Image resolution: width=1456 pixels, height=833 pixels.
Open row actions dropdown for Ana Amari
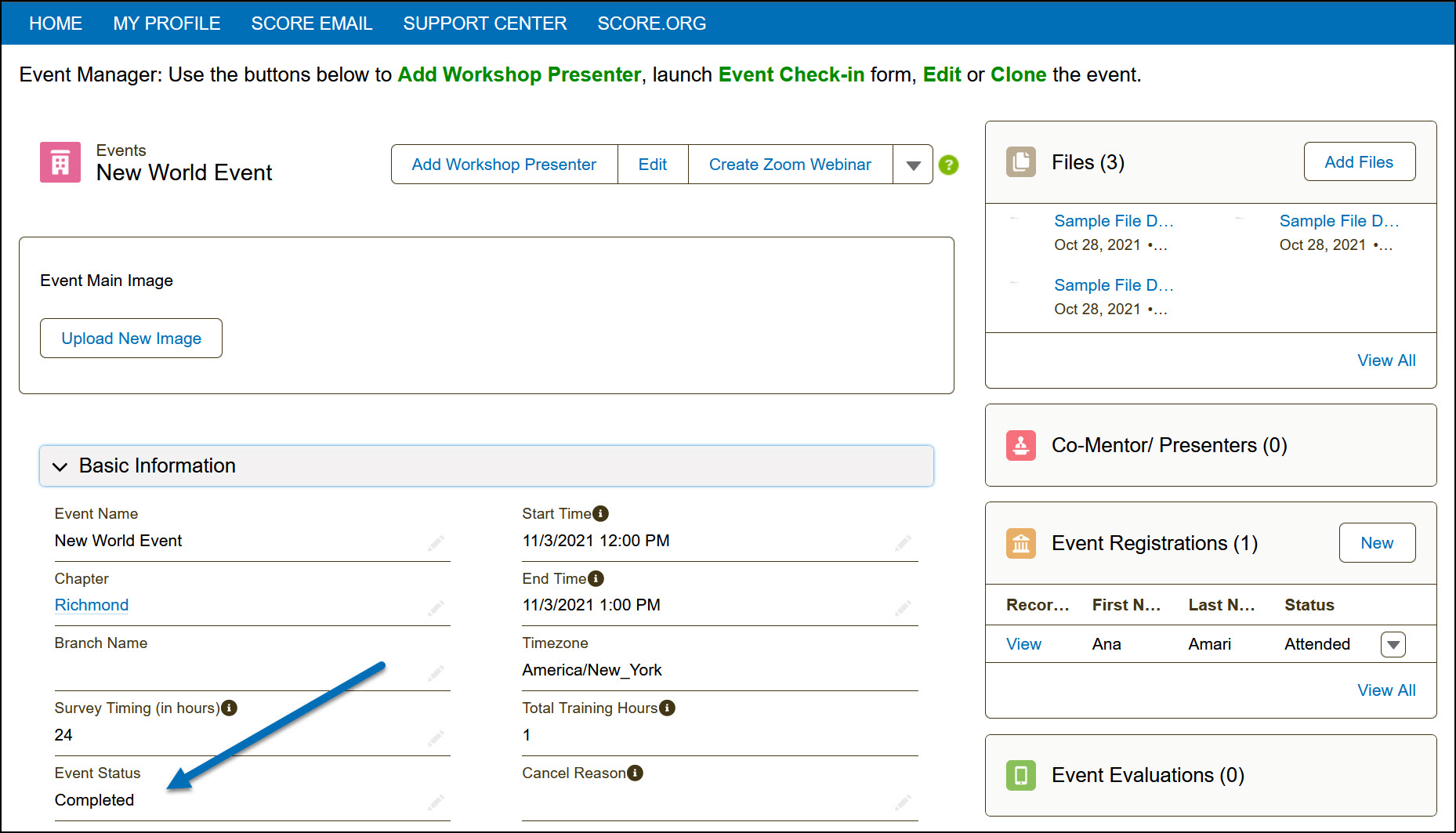point(1393,644)
